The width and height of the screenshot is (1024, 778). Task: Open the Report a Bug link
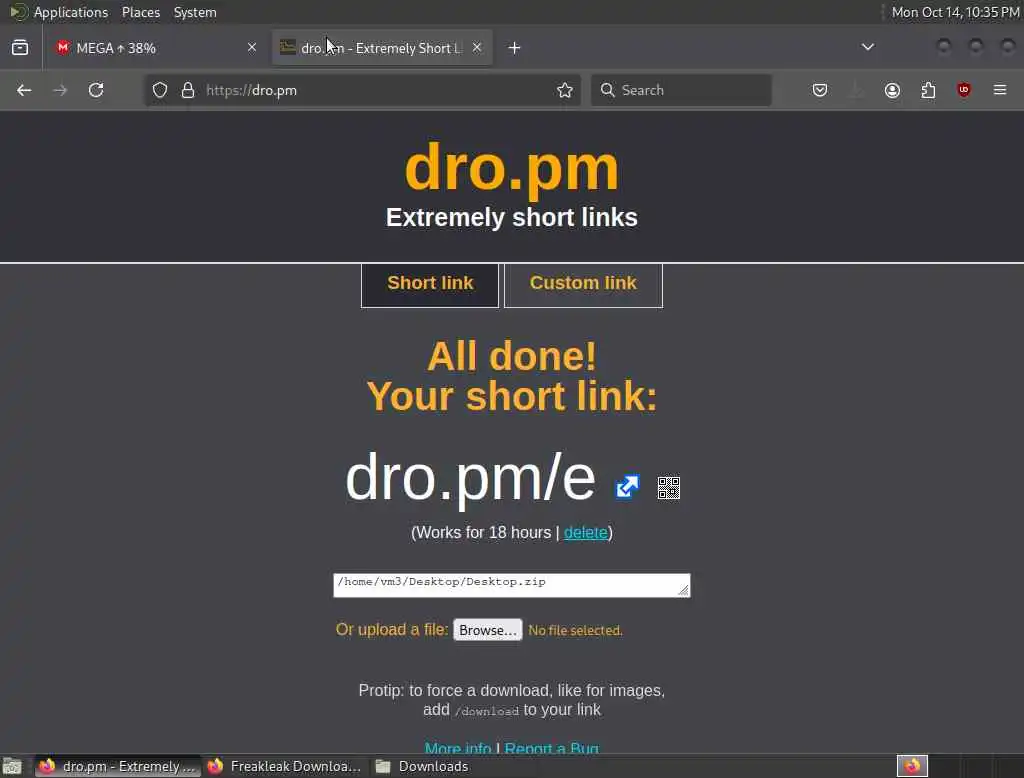pos(551,747)
